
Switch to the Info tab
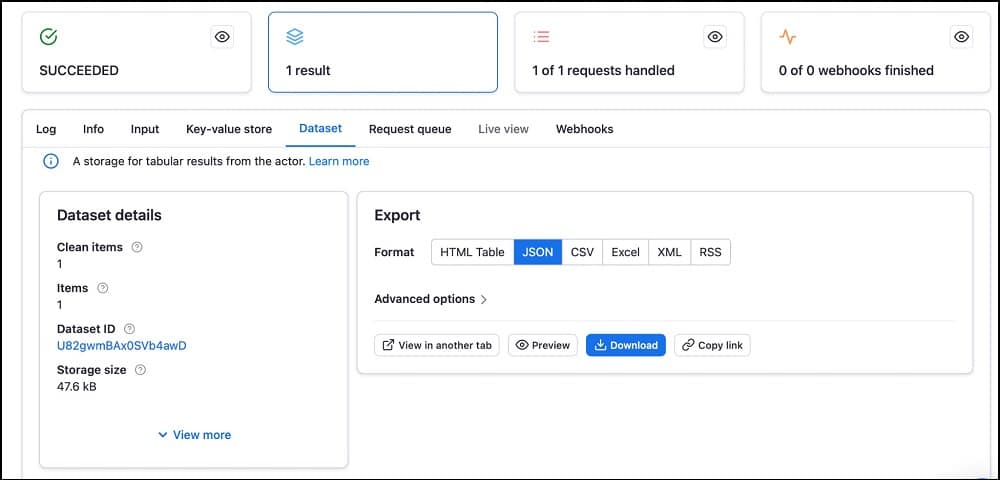(x=93, y=129)
